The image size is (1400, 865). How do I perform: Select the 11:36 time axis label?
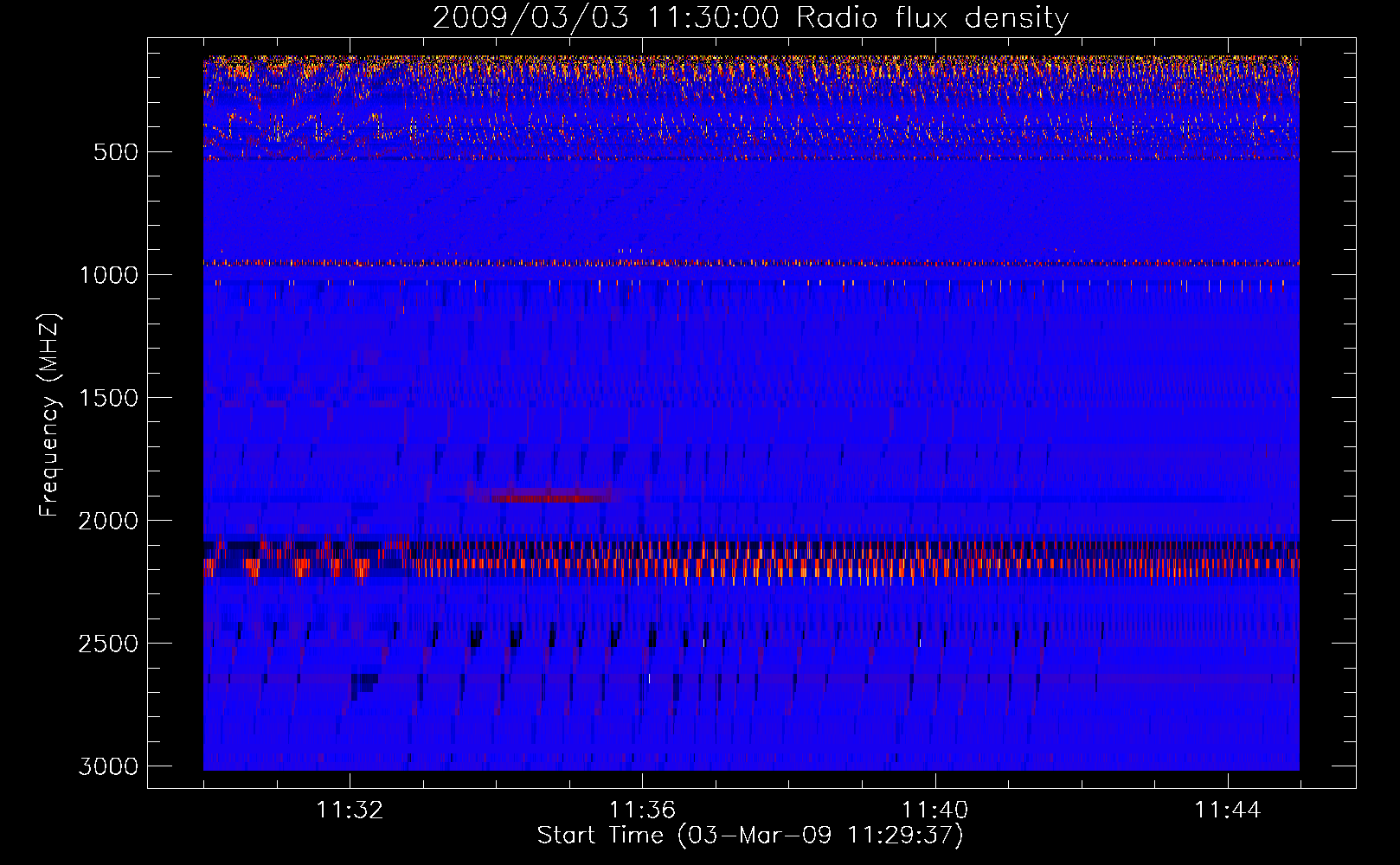pos(642,811)
